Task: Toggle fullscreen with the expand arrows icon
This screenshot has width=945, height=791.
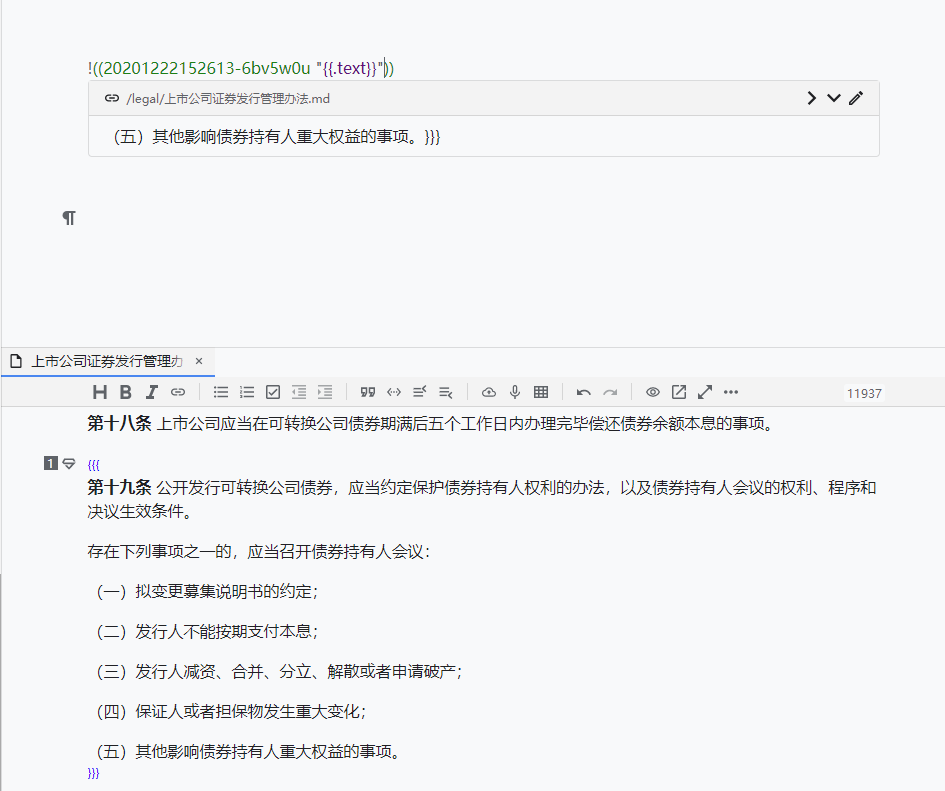Action: coord(705,392)
